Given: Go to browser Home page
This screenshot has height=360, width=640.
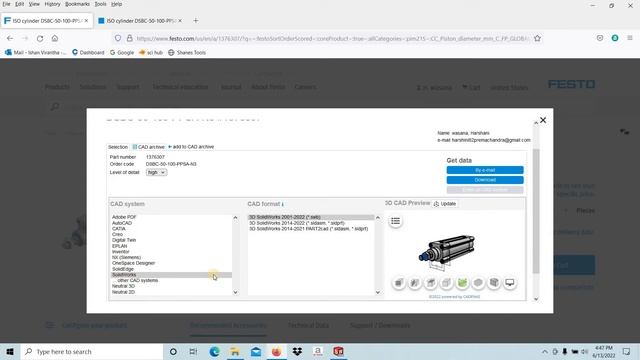Looking at the screenshot, I should (x=55, y=38).
